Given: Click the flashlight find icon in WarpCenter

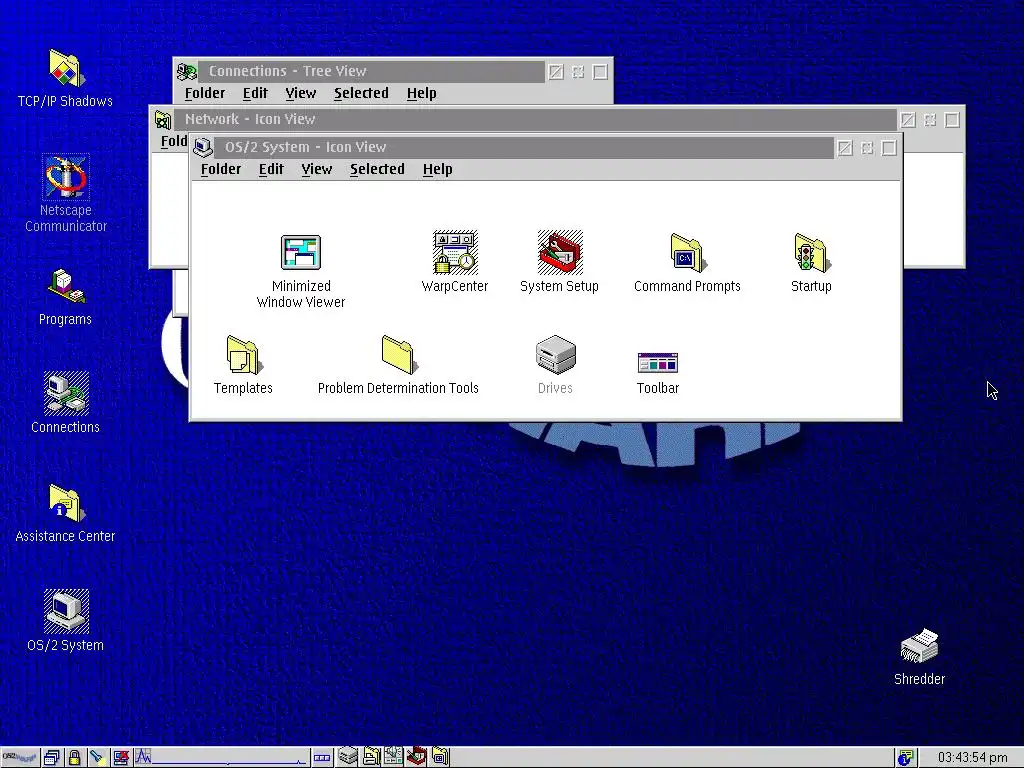Looking at the screenshot, I should [x=97, y=758].
